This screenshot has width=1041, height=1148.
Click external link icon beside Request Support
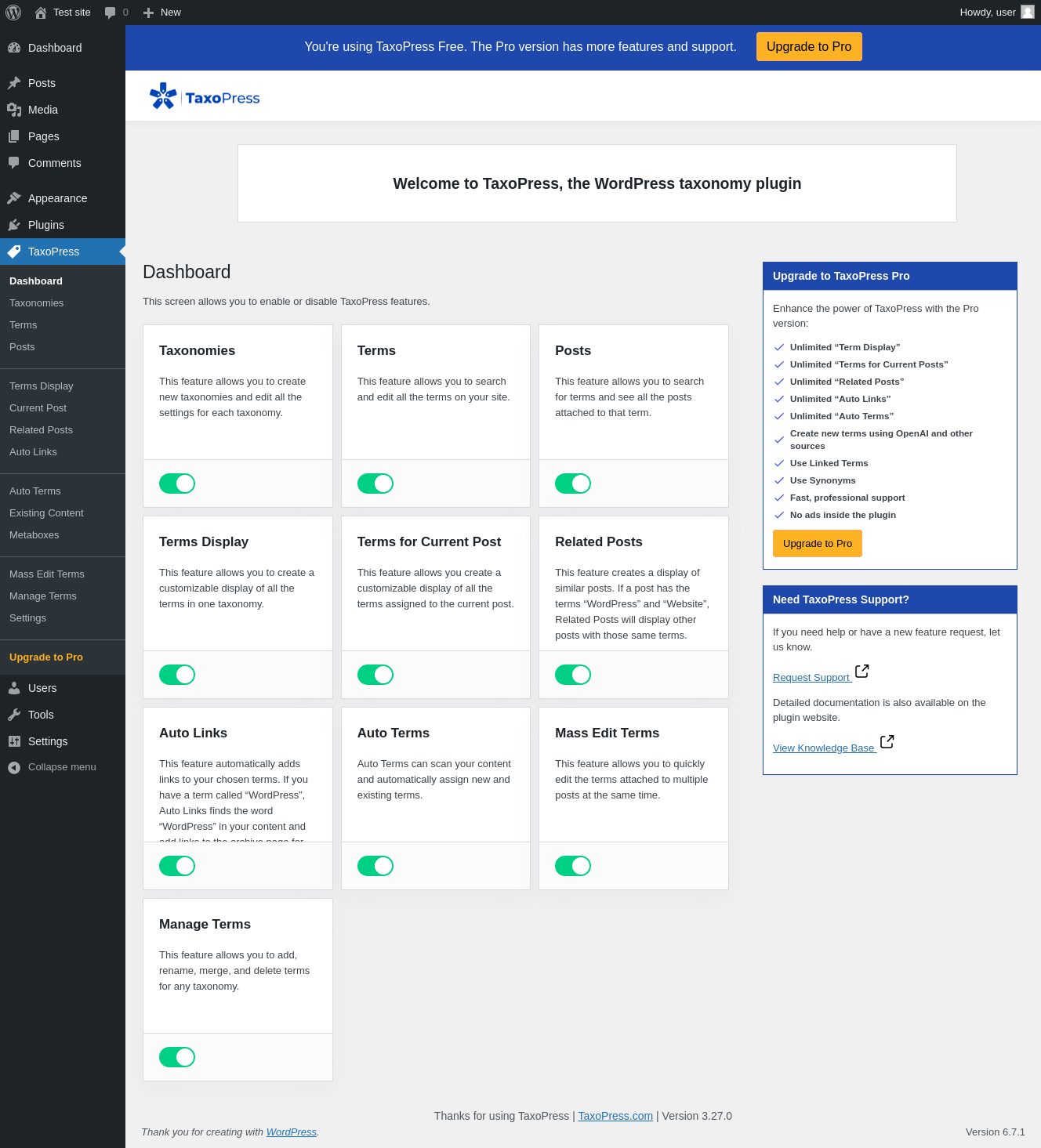tap(862, 671)
